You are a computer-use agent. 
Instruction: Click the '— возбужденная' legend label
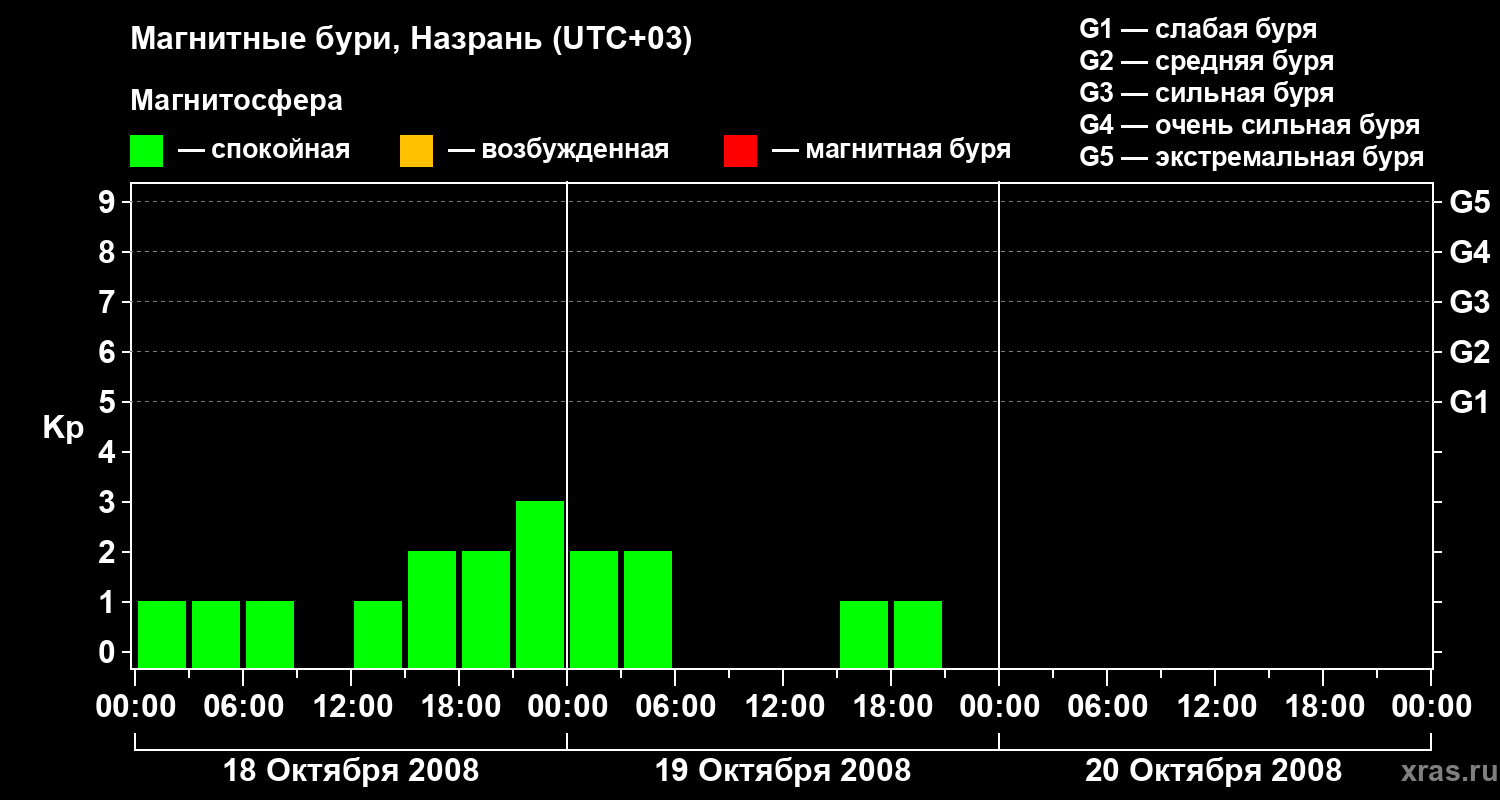click(x=558, y=151)
